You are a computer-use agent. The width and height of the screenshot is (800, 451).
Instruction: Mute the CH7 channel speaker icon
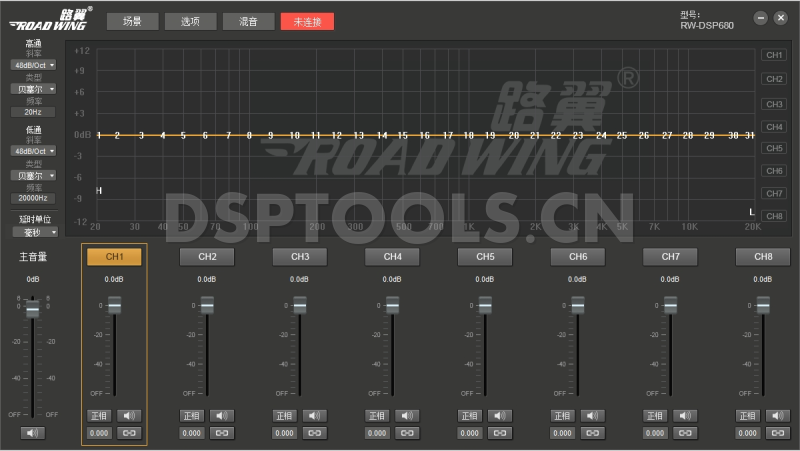point(685,416)
